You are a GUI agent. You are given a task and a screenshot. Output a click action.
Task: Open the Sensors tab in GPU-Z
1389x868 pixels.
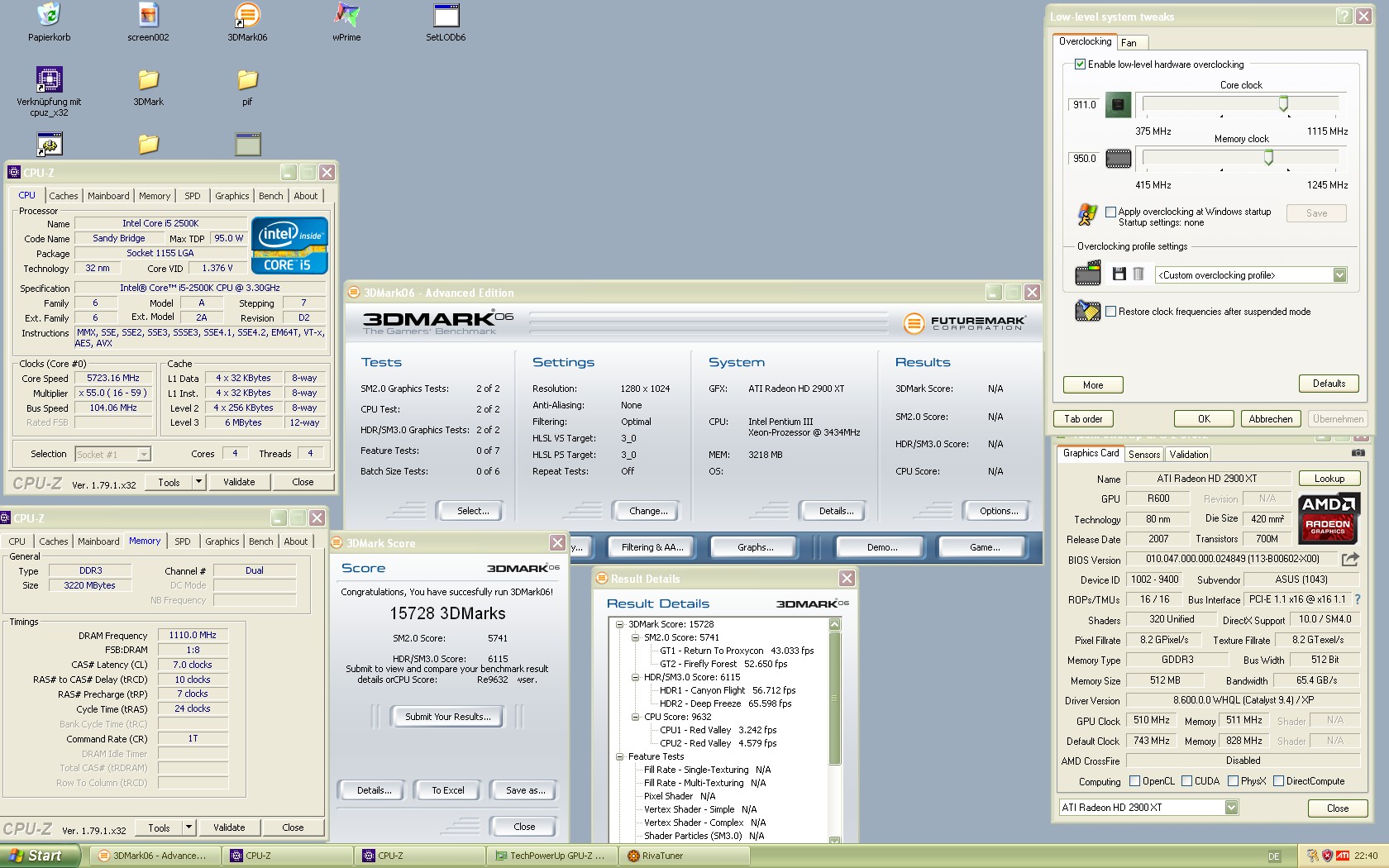(1144, 455)
